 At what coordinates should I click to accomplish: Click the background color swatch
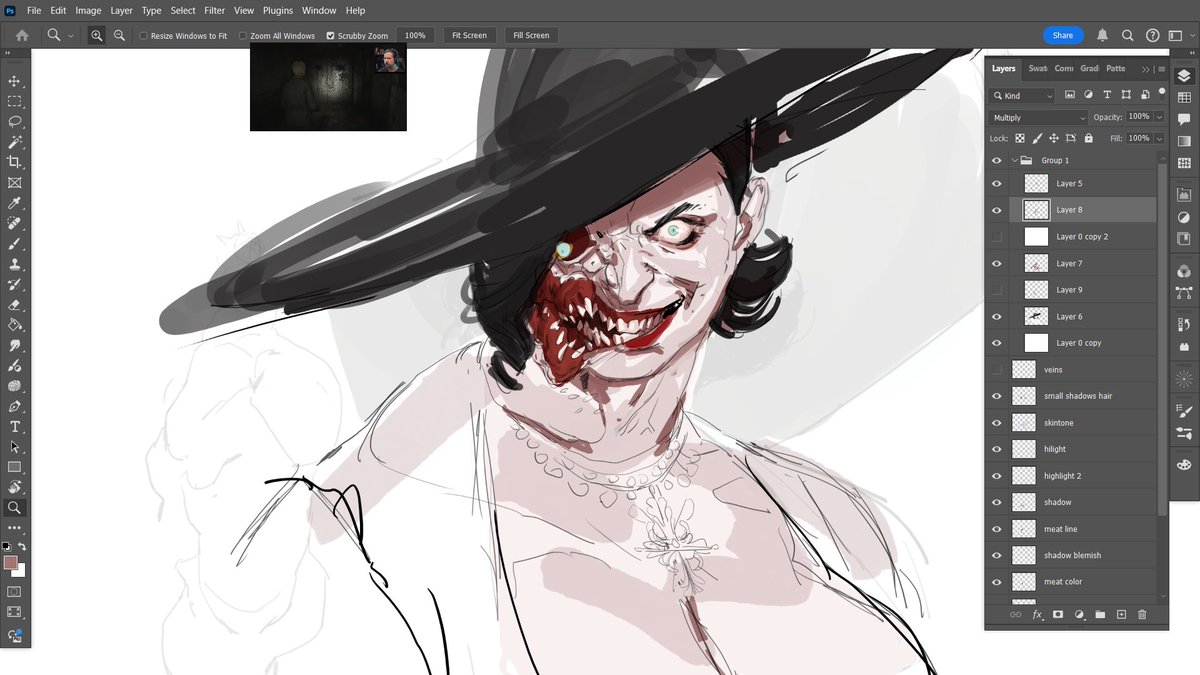[21, 572]
